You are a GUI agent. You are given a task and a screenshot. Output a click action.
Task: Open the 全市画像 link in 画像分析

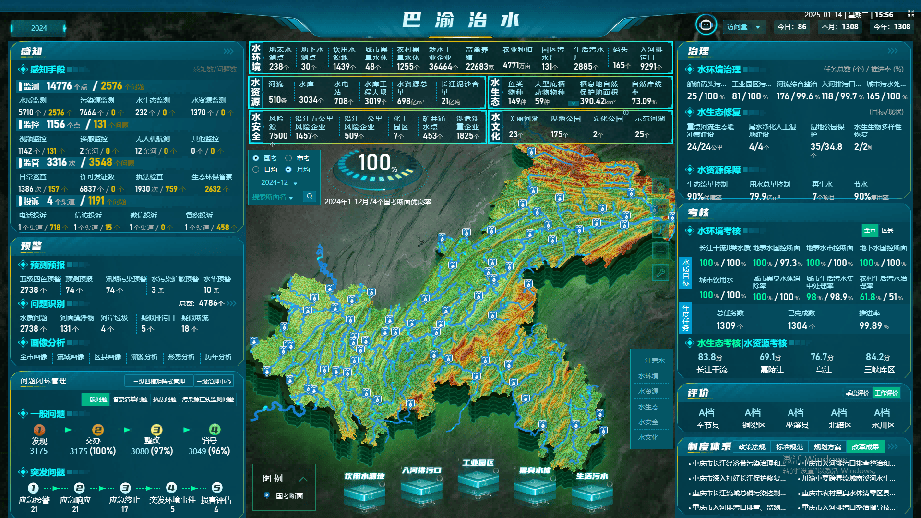(x=33, y=357)
